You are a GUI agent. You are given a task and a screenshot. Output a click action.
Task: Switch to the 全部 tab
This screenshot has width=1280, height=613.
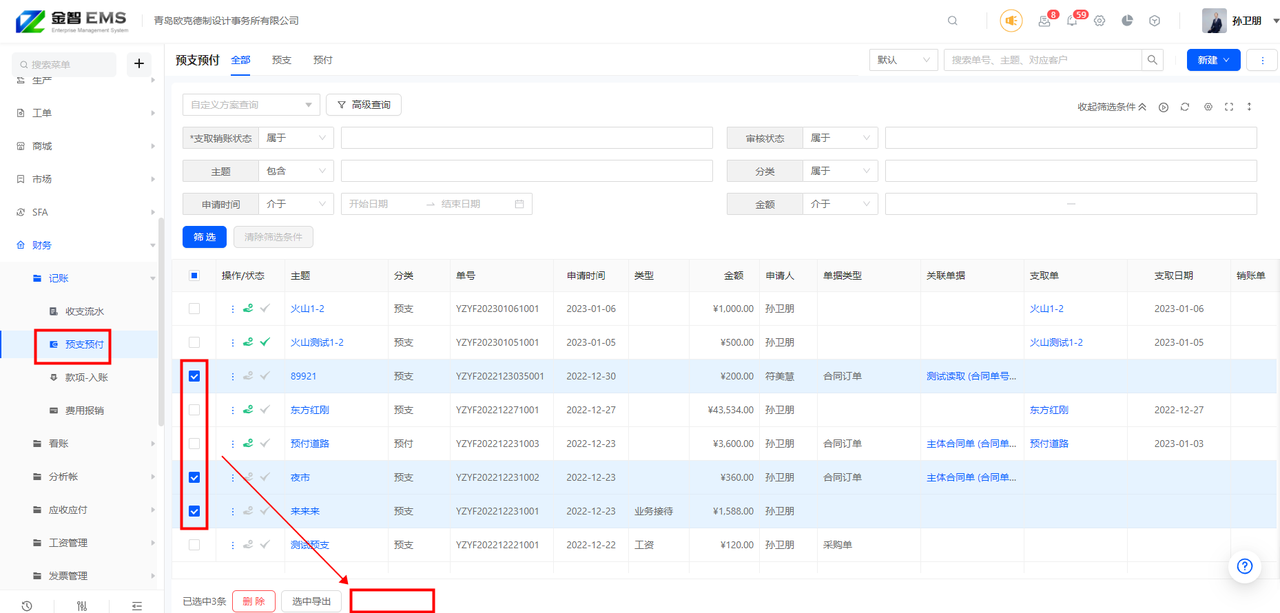tap(241, 60)
